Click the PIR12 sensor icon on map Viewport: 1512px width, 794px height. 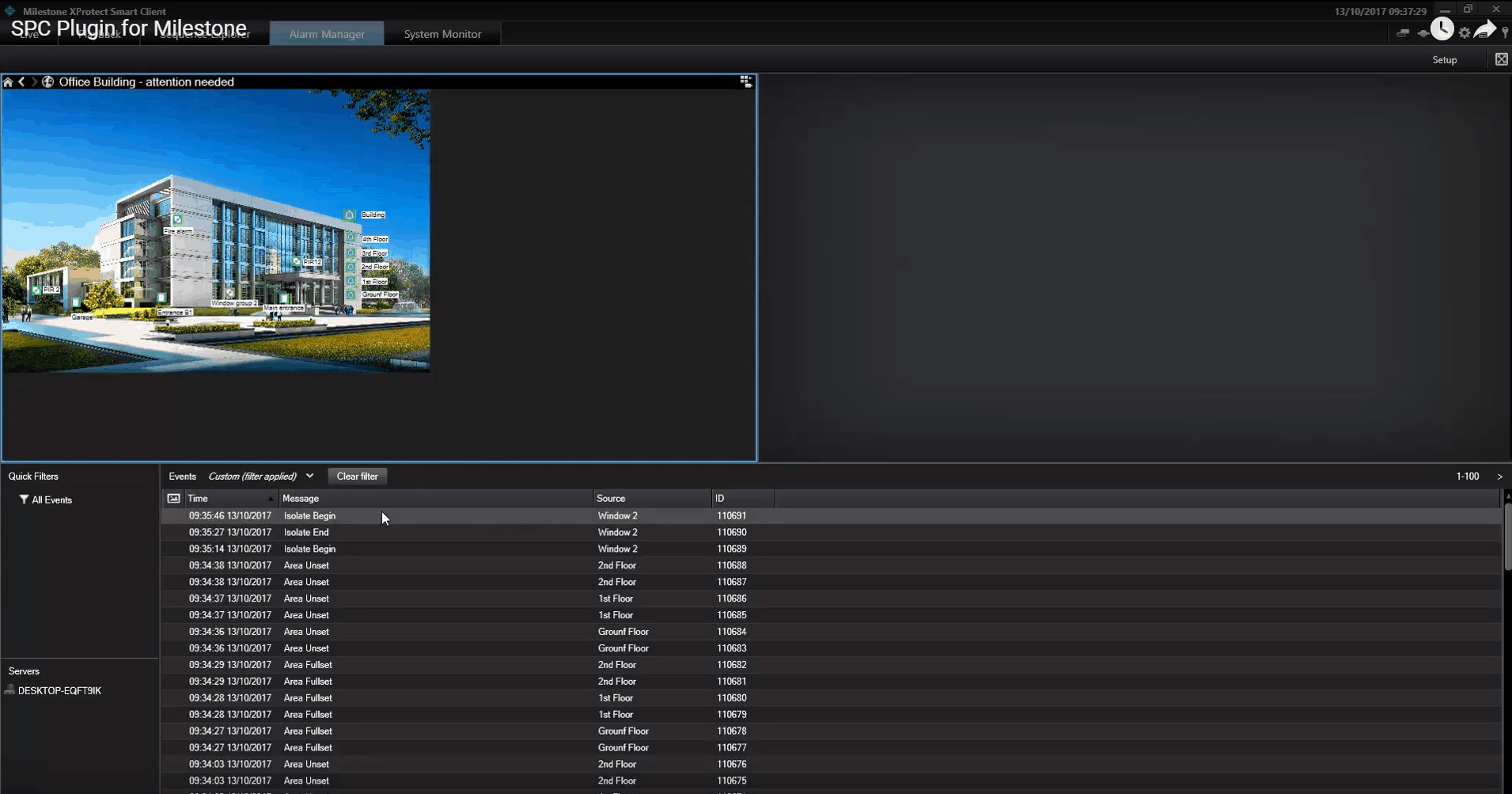pos(297,261)
